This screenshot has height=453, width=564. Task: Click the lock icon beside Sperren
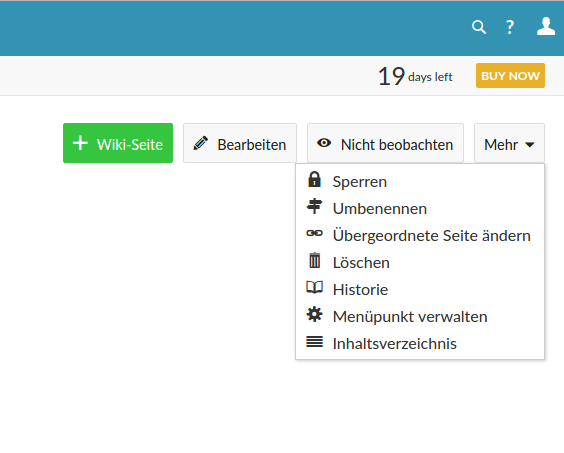point(314,179)
